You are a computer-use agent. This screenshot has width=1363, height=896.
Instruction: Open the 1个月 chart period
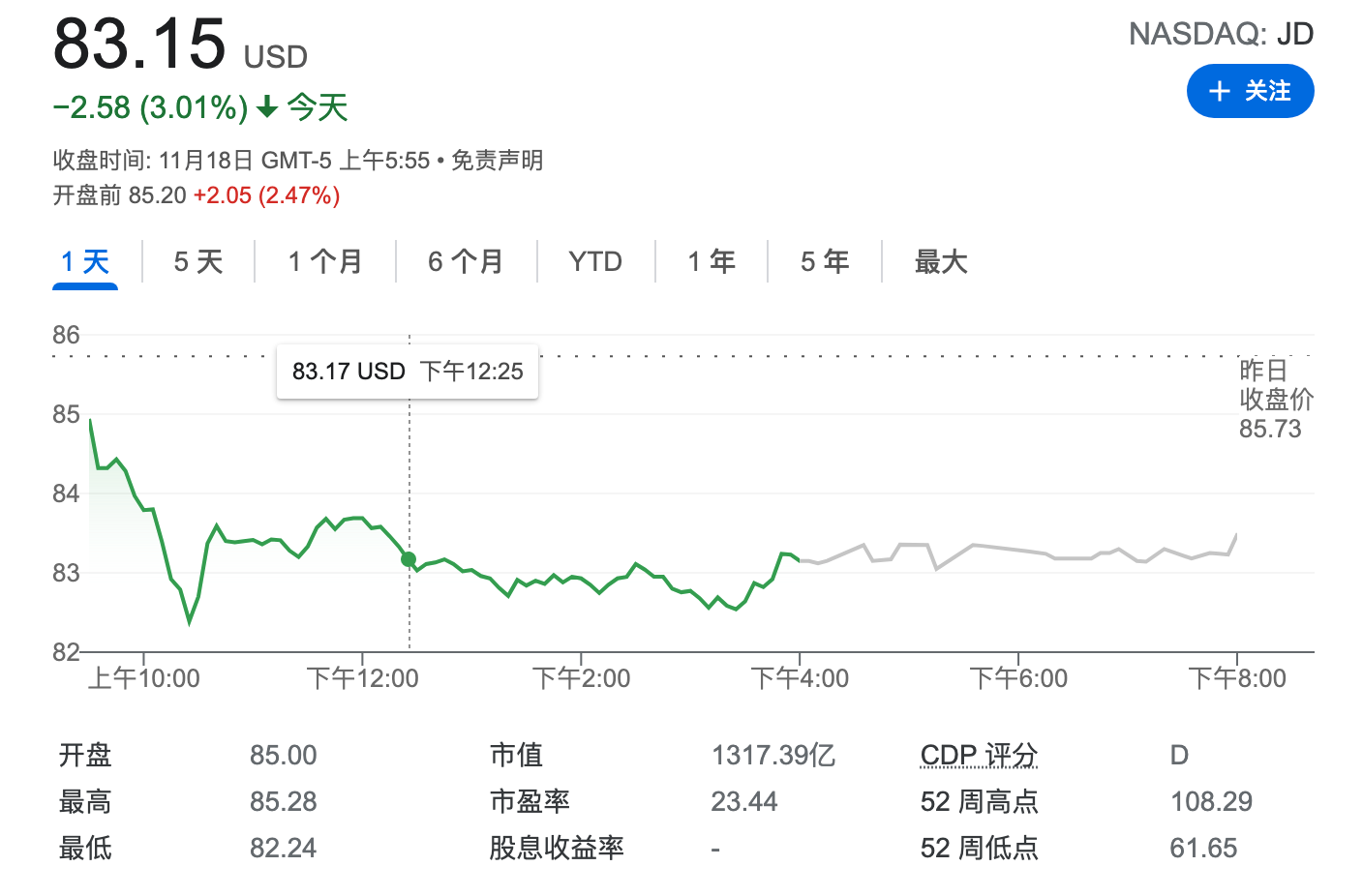pos(324,261)
